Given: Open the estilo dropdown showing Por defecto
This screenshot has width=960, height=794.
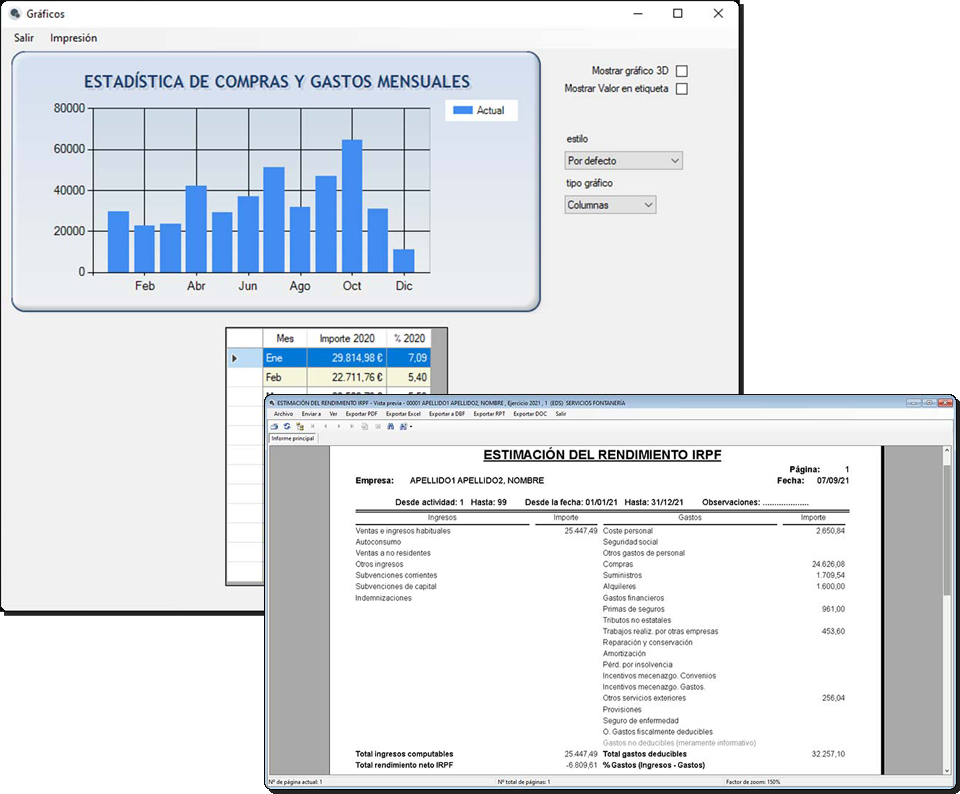Looking at the screenshot, I should 623,160.
